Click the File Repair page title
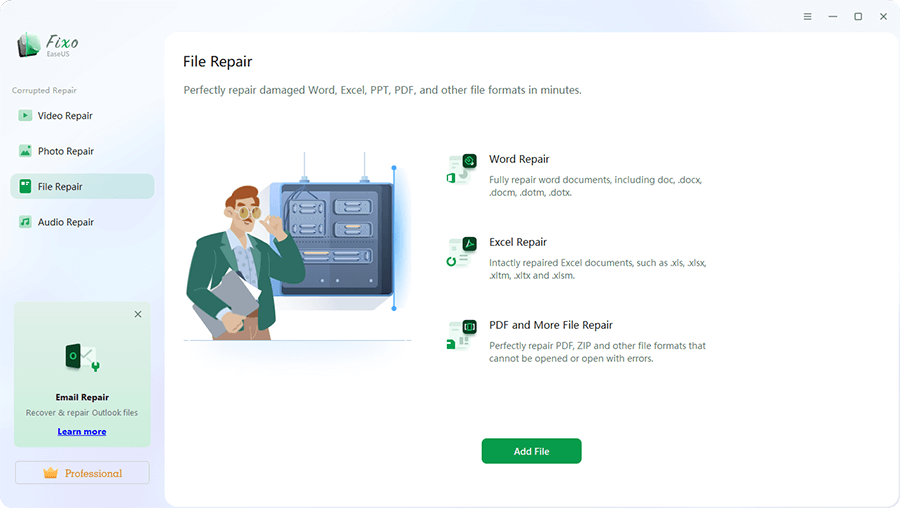Image resolution: width=900 pixels, height=508 pixels. [x=218, y=61]
